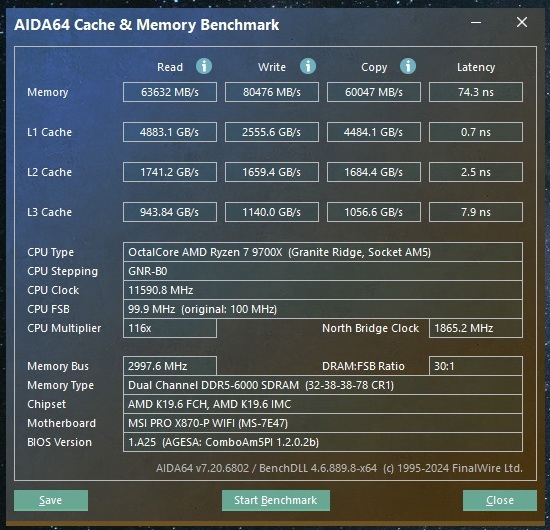Viewport: 550px width, 530px height.
Task: Click L1 Cache Latency 0.7 ns
Action: pos(476,132)
